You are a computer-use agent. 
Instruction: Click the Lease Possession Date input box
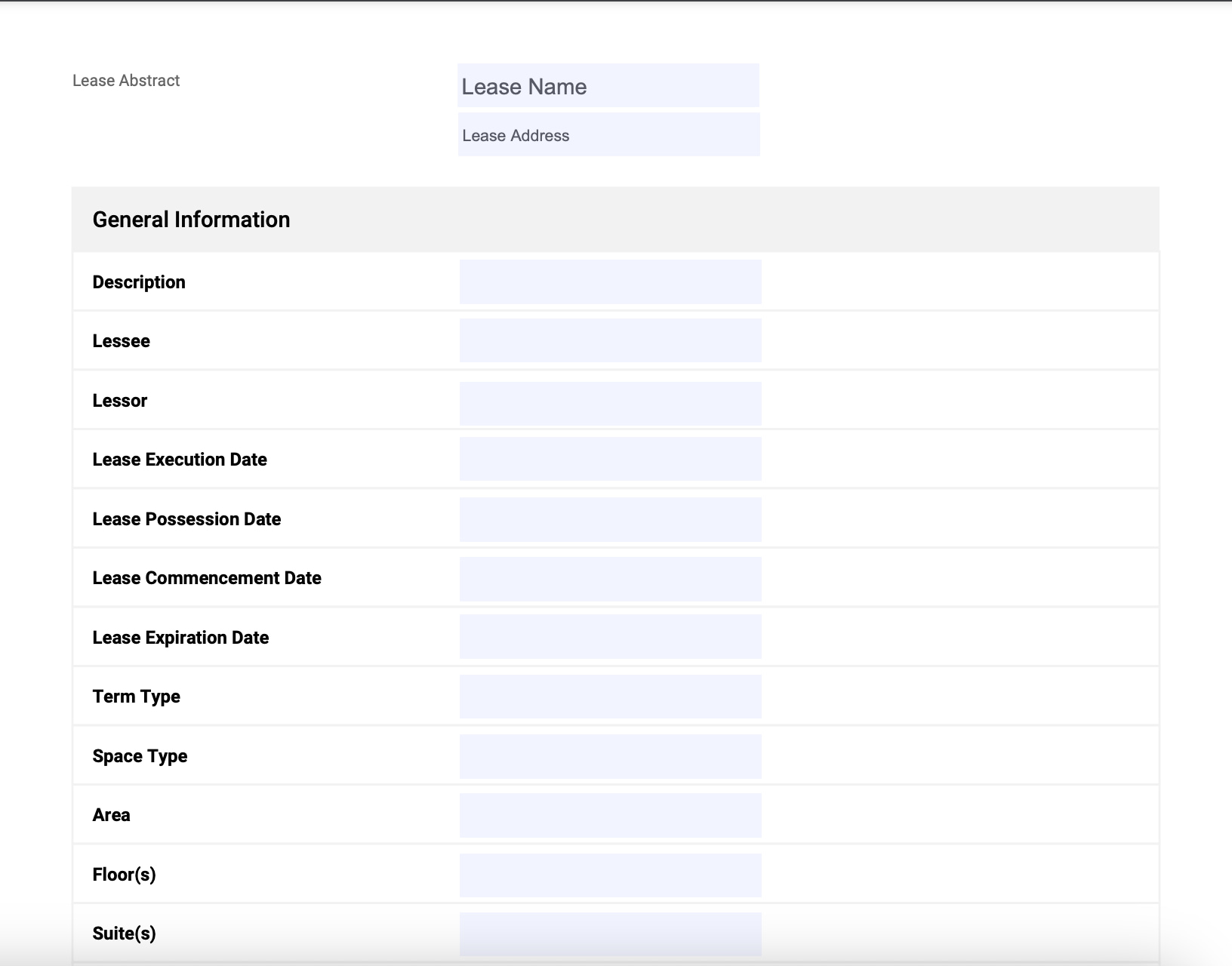tap(610, 519)
